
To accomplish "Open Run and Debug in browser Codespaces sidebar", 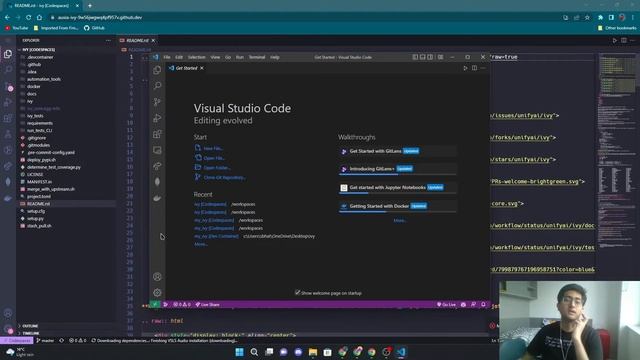I will 8,102.
